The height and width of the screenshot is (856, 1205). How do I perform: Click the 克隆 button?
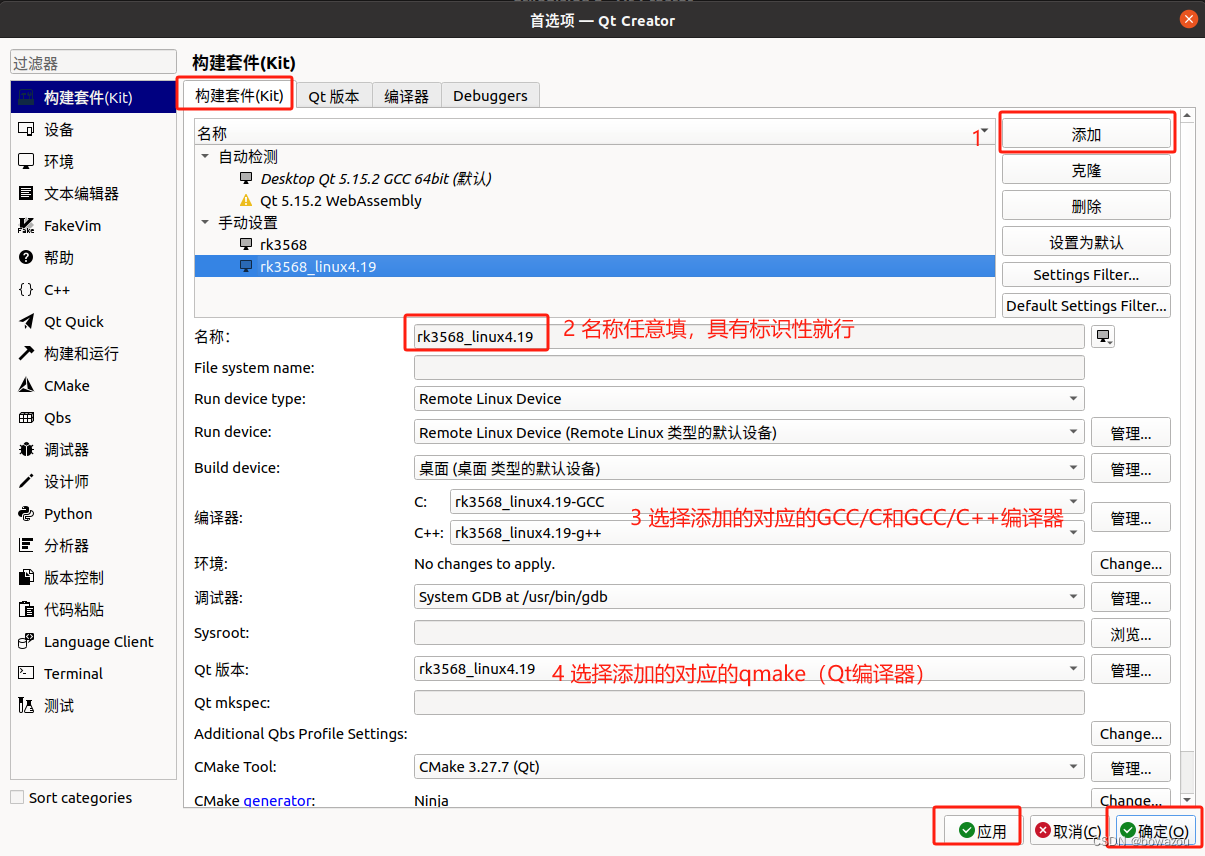(x=1085, y=168)
